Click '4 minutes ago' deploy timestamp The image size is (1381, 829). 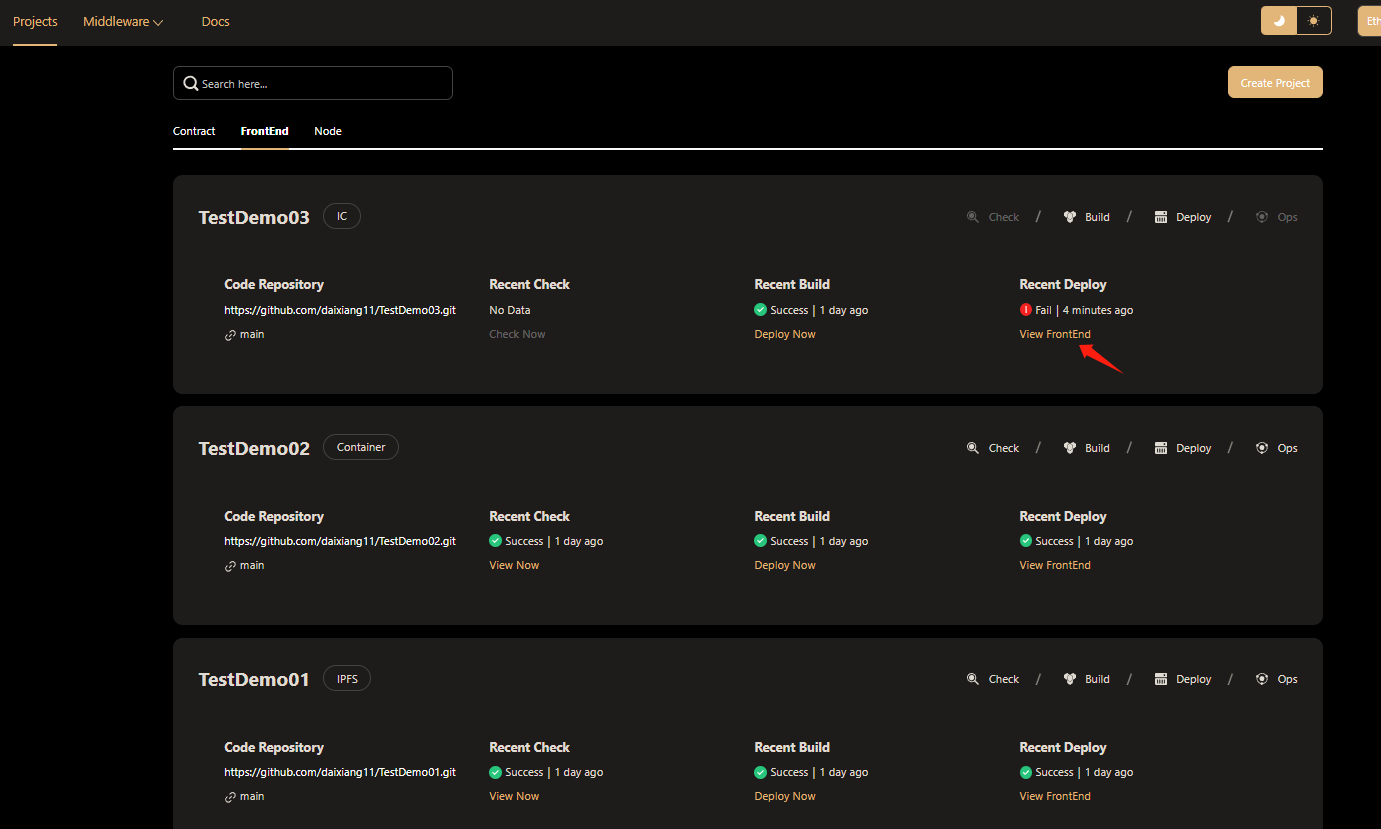point(1098,310)
